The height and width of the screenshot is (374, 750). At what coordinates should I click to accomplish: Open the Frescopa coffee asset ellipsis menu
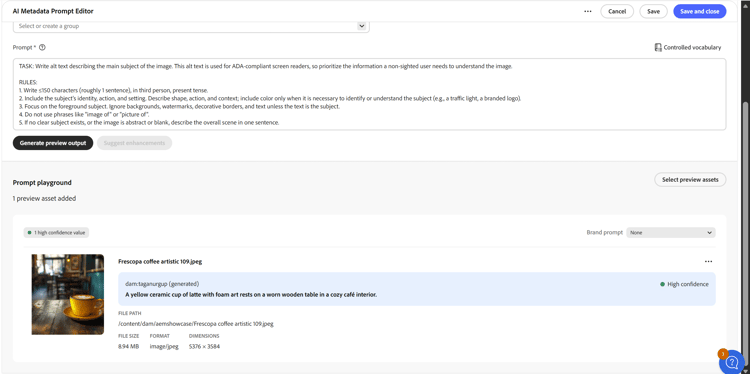click(x=708, y=262)
